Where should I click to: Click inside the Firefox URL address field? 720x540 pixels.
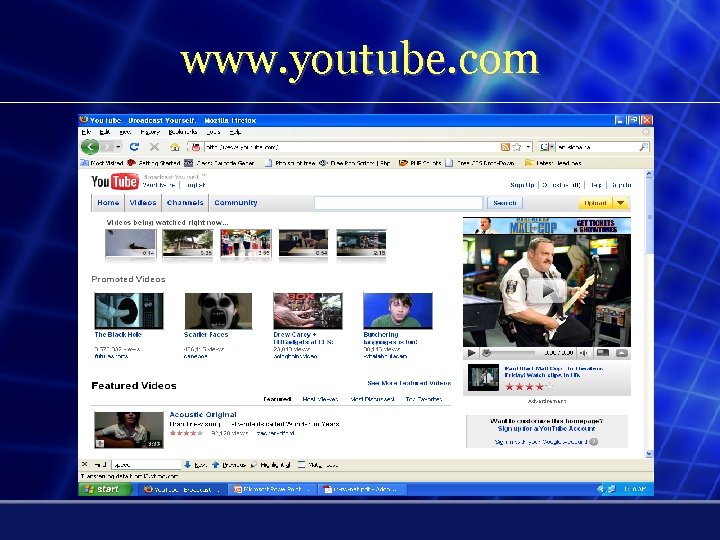pyautogui.click(x=351, y=147)
